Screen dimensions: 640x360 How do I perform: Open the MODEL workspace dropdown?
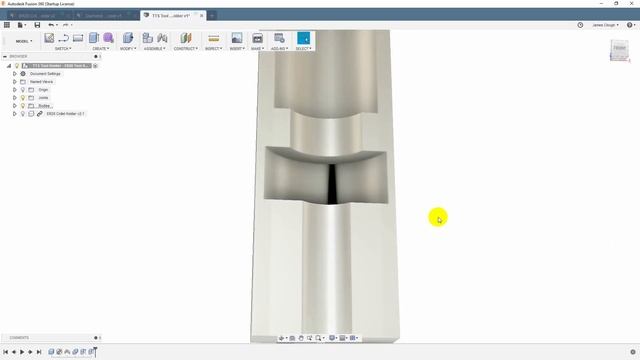[x=24, y=41]
